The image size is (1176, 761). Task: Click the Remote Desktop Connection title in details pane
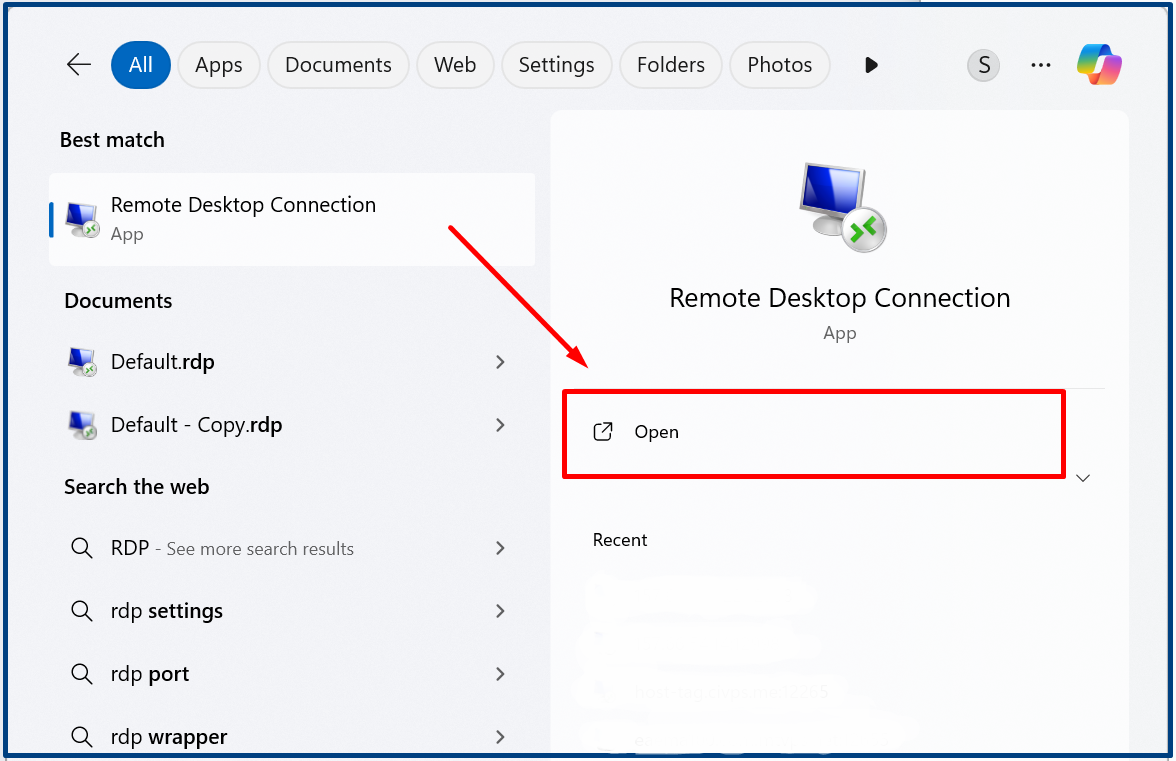coord(840,298)
